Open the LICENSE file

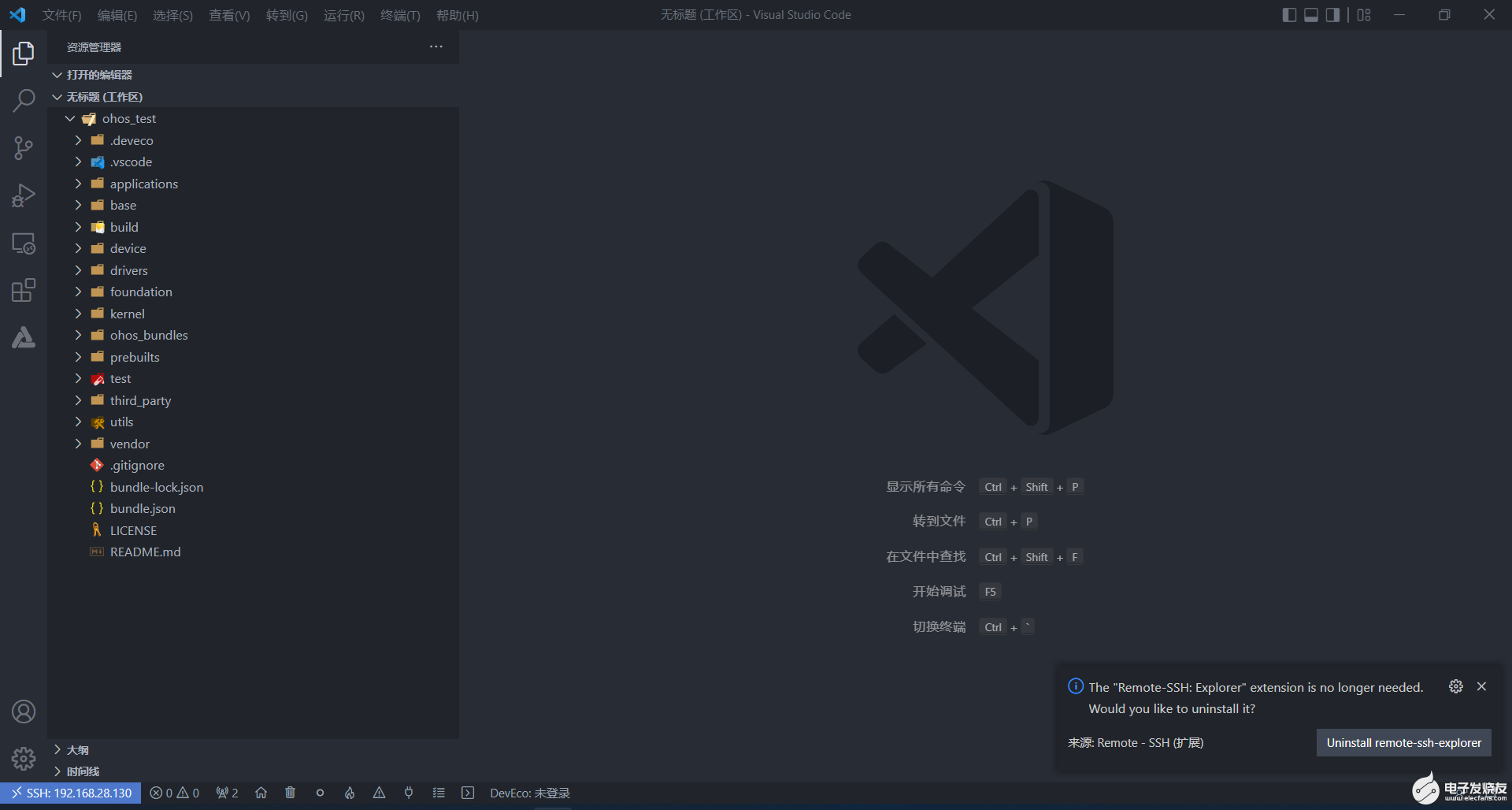coord(133,530)
